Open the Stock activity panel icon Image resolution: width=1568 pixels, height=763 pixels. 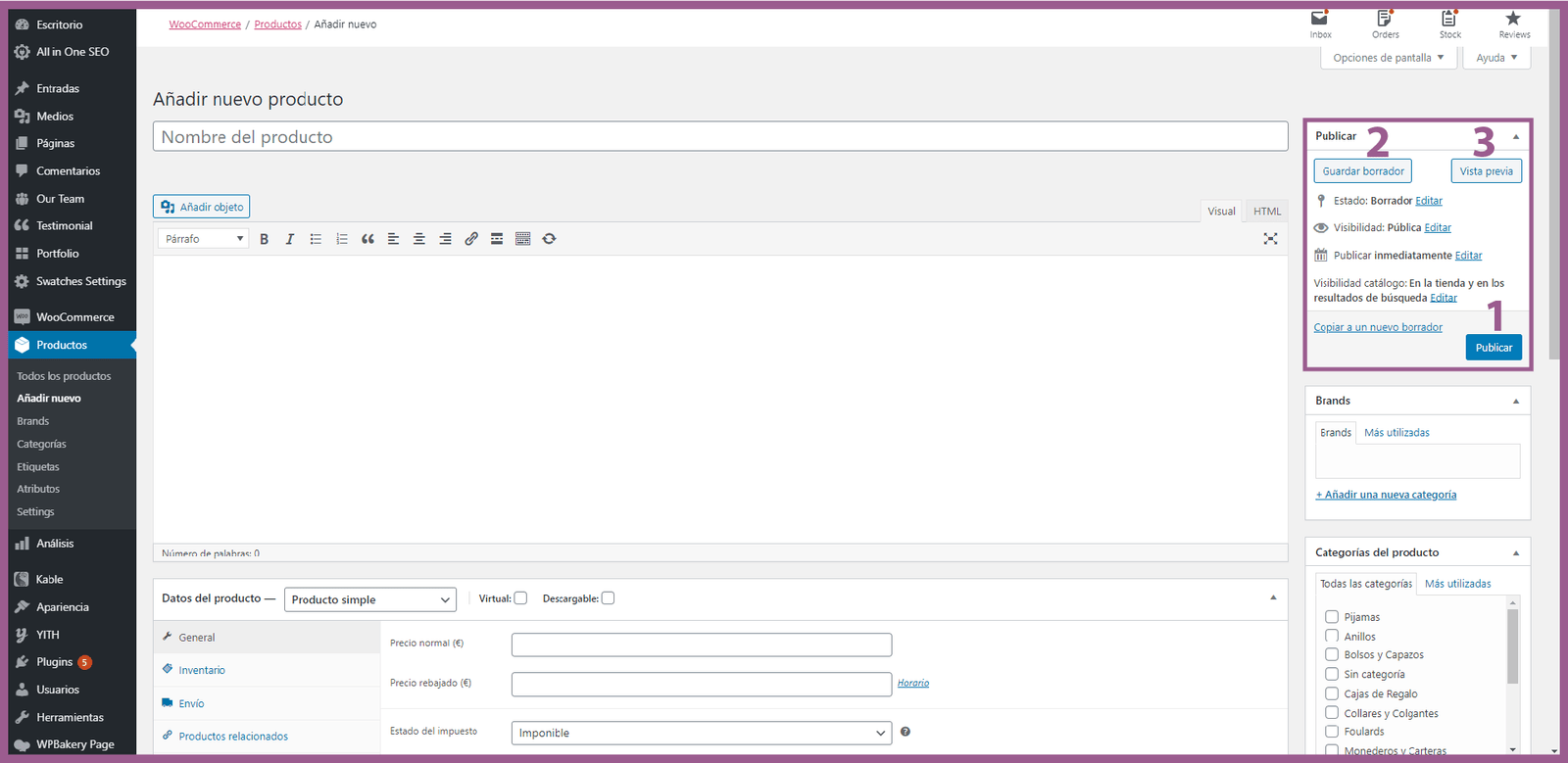point(1449,24)
